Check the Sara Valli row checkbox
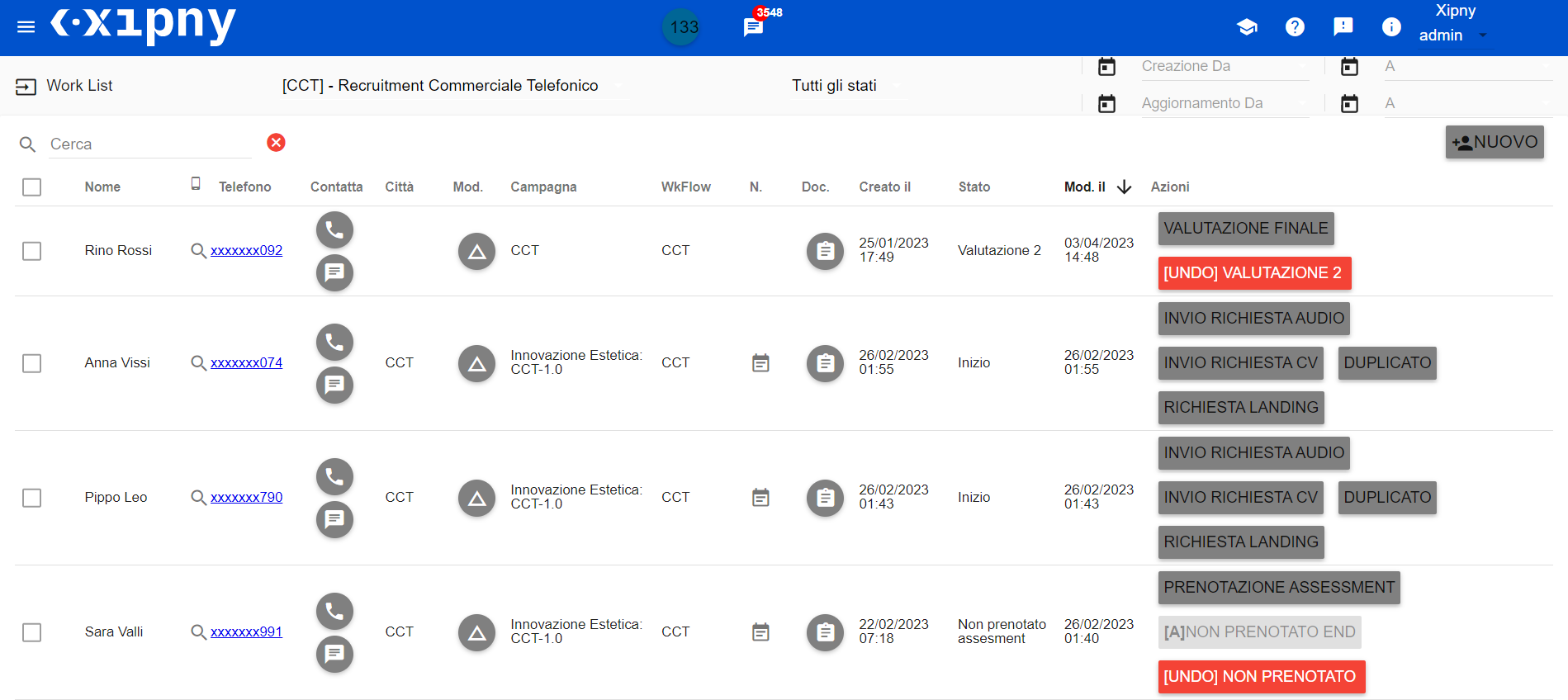 (x=32, y=632)
